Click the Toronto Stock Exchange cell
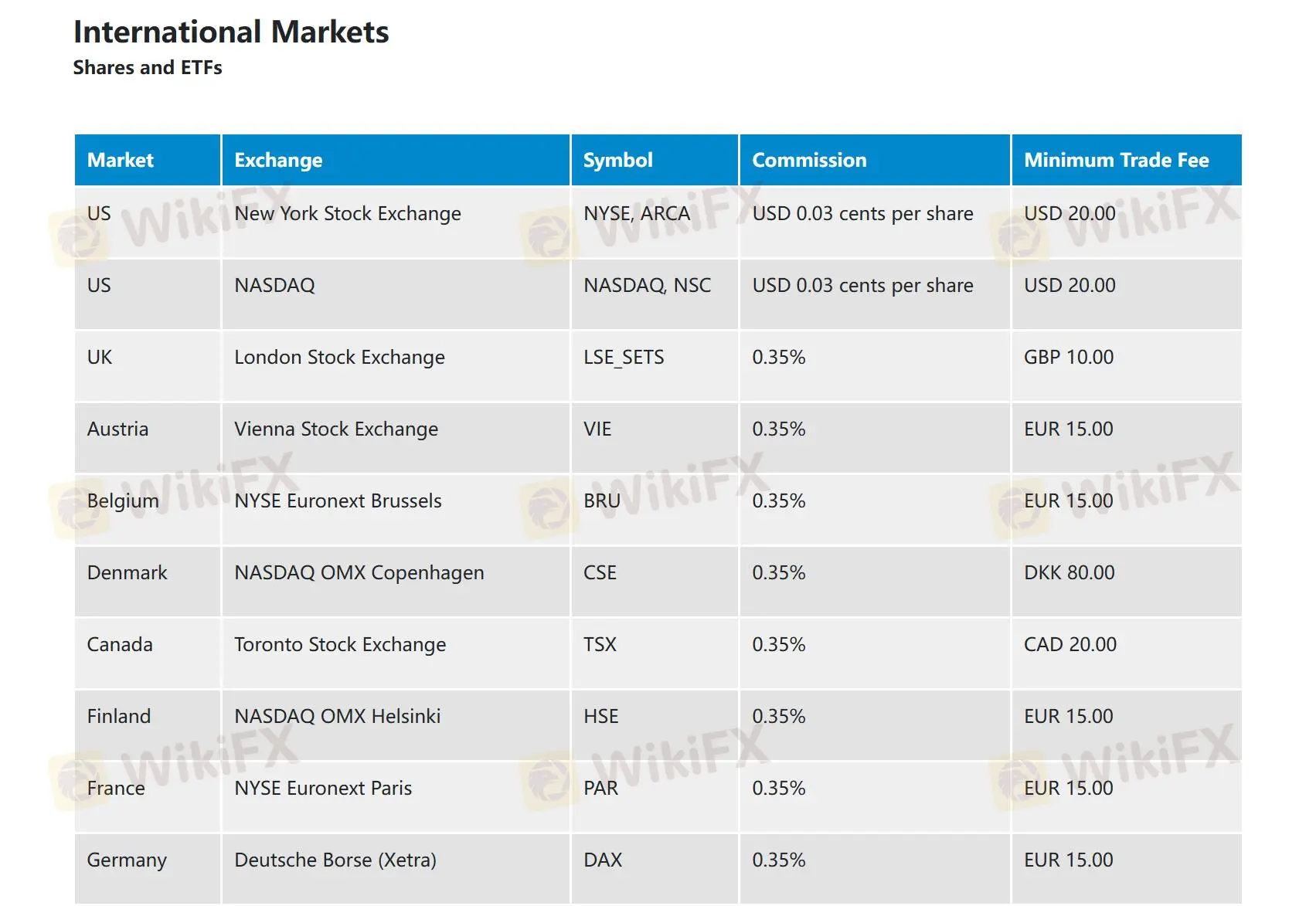This screenshot has width=1316, height=906. point(340,645)
